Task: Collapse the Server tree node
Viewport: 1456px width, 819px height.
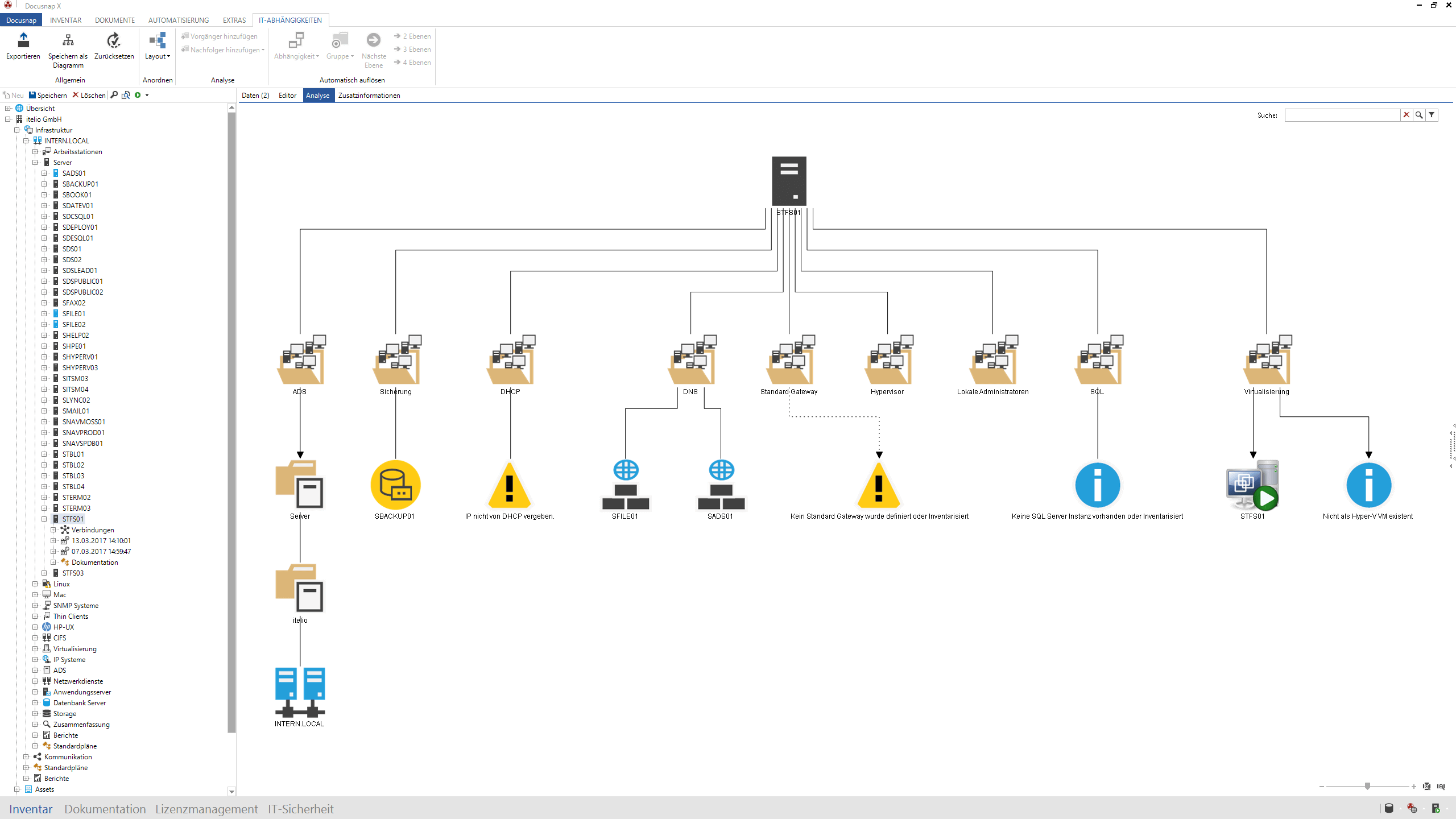Action: pyautogui.click(x=35, y=162)
